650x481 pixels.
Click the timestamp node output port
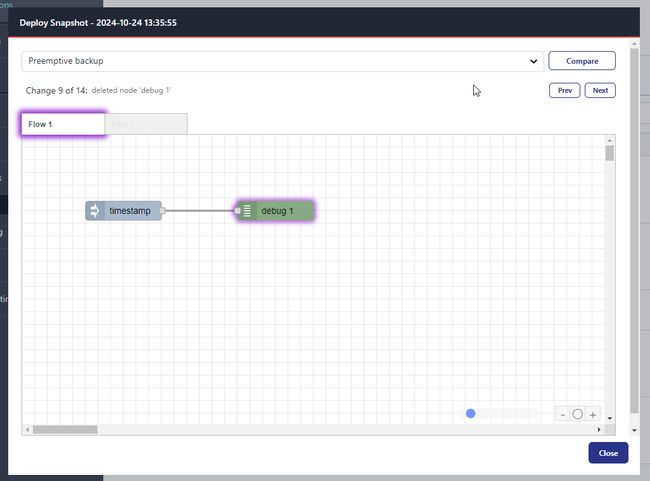tap(163, 211)
